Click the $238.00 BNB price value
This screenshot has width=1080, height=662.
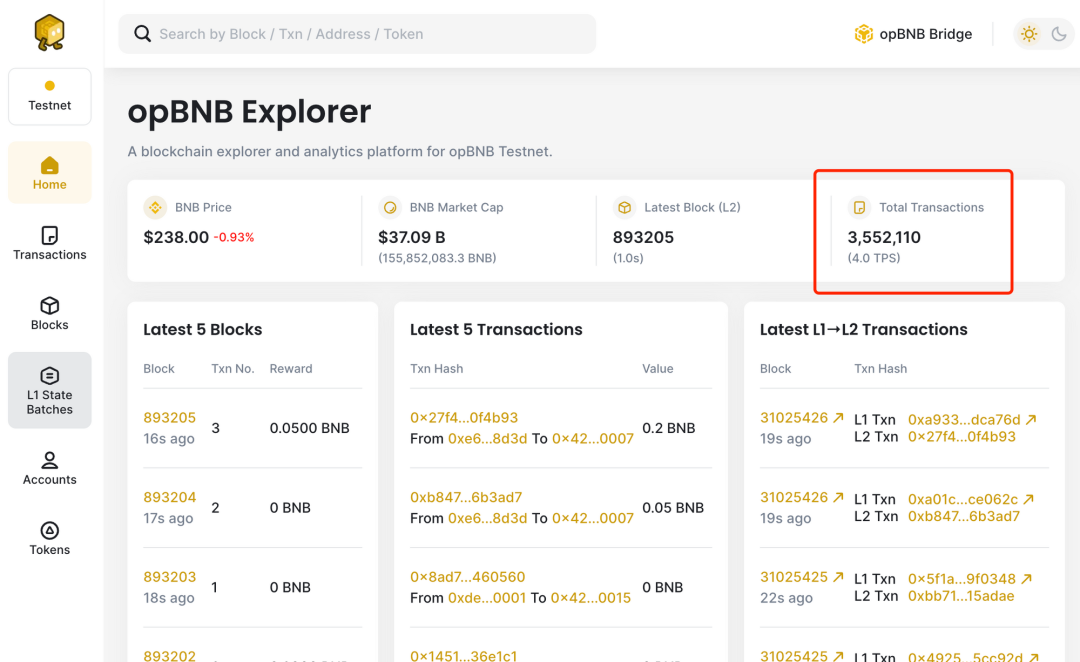(176, 238)
